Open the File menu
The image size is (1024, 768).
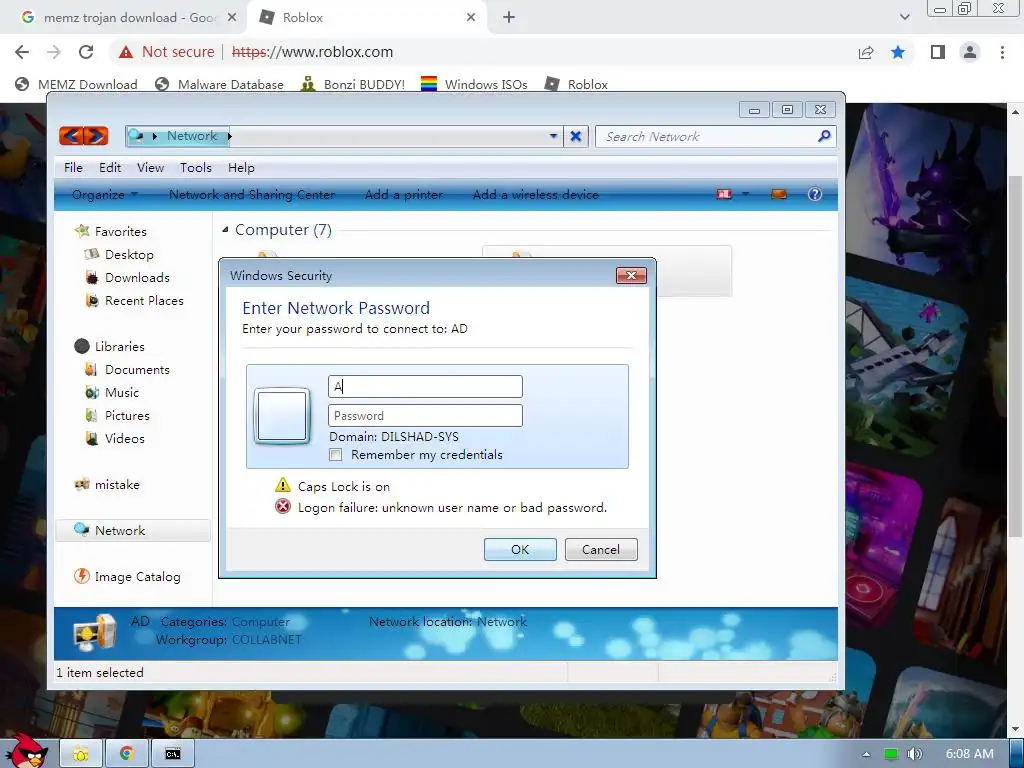point(73,168)
